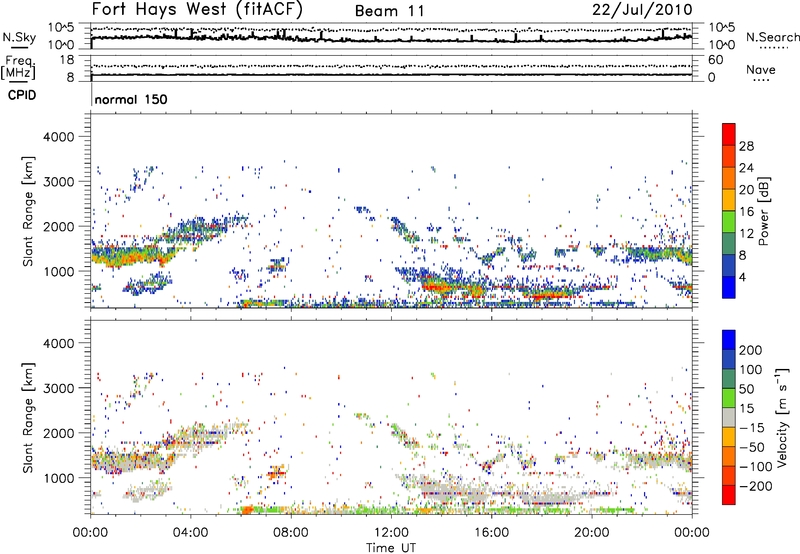Click the "Nave" legend label

(x=761, y=70)
